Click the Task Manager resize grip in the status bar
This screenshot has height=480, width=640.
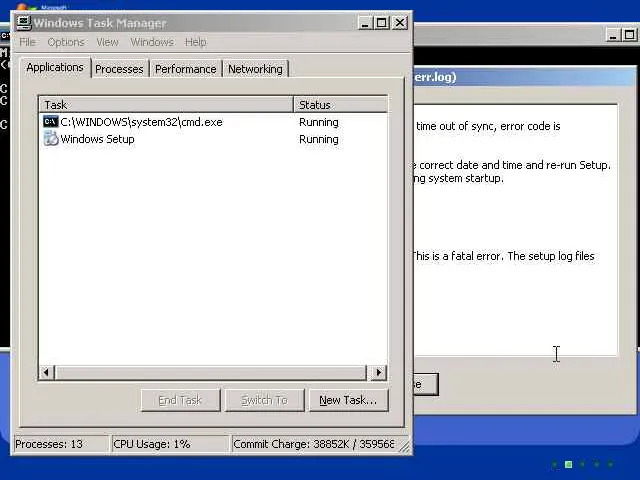click(404, 446)
